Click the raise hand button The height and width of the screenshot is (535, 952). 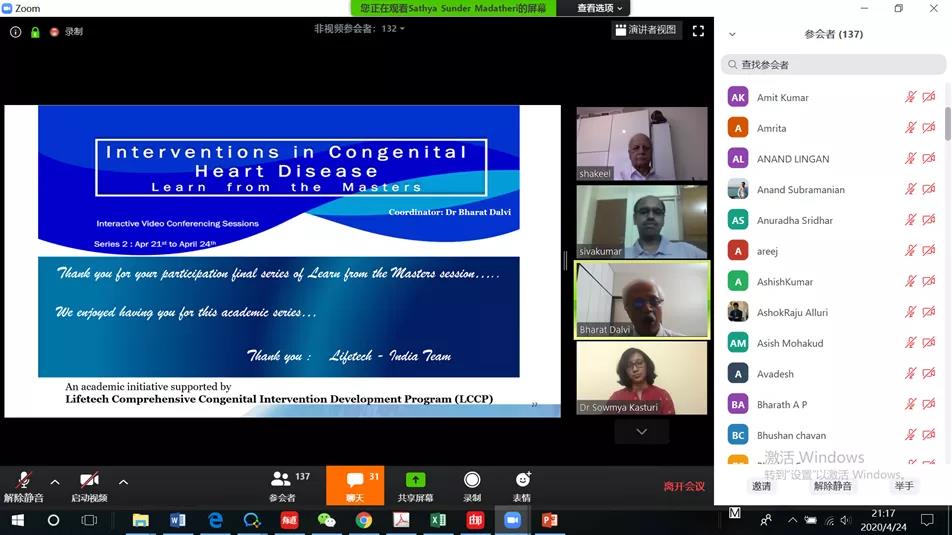[x=904, y=486]
